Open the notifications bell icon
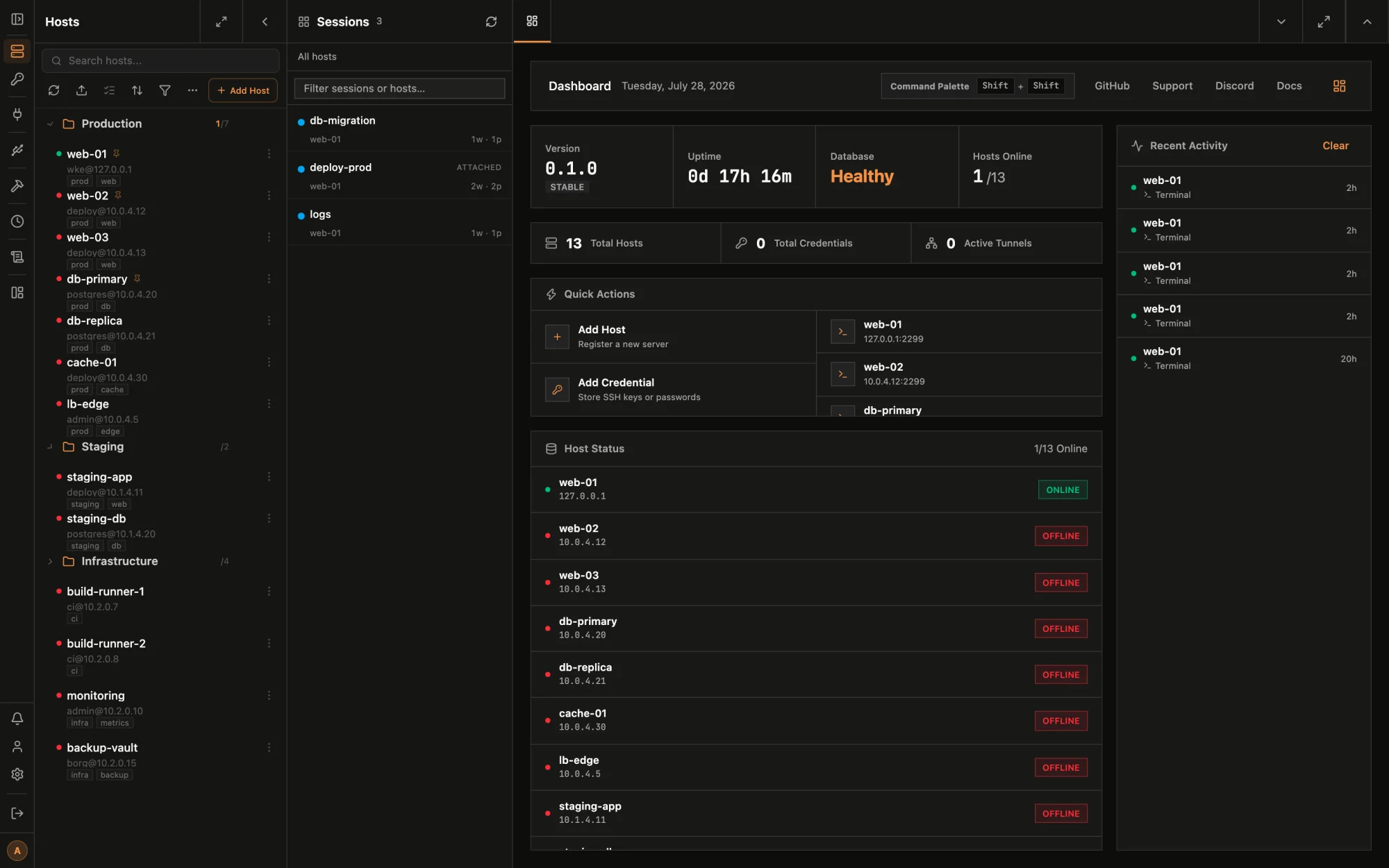Viewport: 1389px width, 868px height. pyautogui.click(x=17, y=719)
